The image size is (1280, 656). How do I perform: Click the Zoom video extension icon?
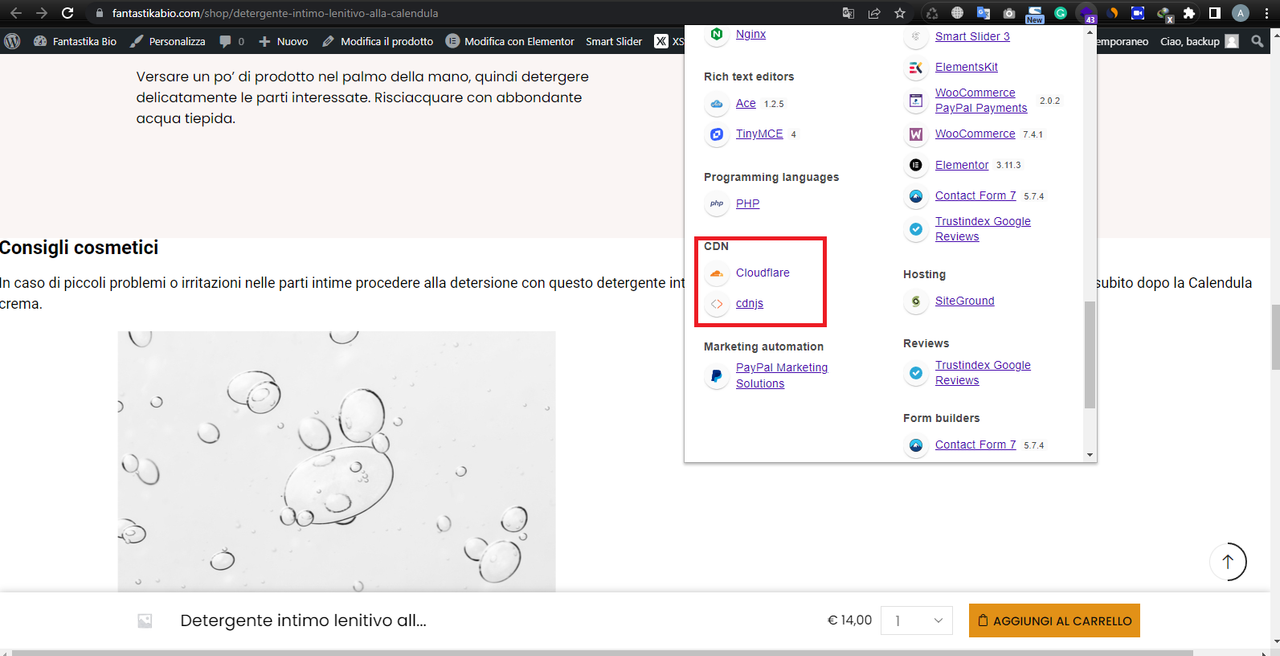tap(1137, 13)
